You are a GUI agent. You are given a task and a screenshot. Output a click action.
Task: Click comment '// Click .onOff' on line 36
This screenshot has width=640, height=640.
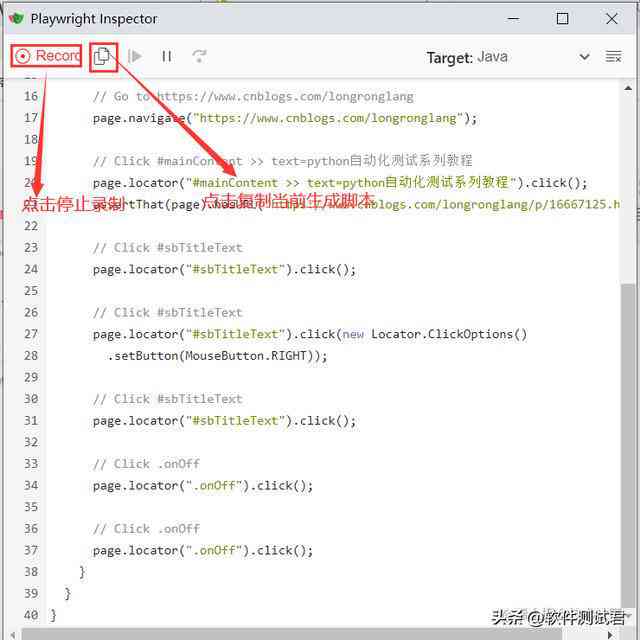(x=146, y=529)
